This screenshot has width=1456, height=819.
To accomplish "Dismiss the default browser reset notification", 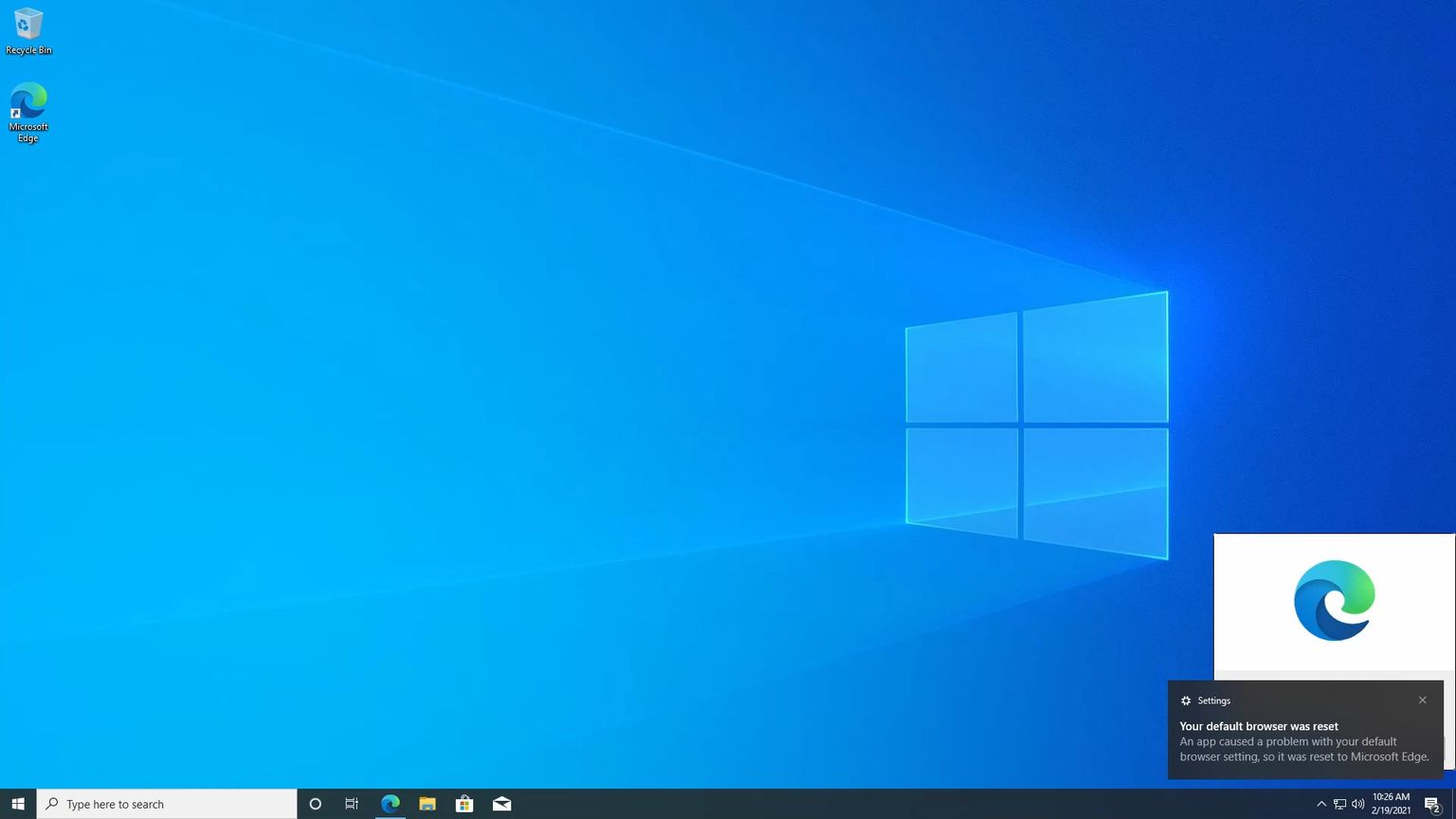I will [1422, 700].
